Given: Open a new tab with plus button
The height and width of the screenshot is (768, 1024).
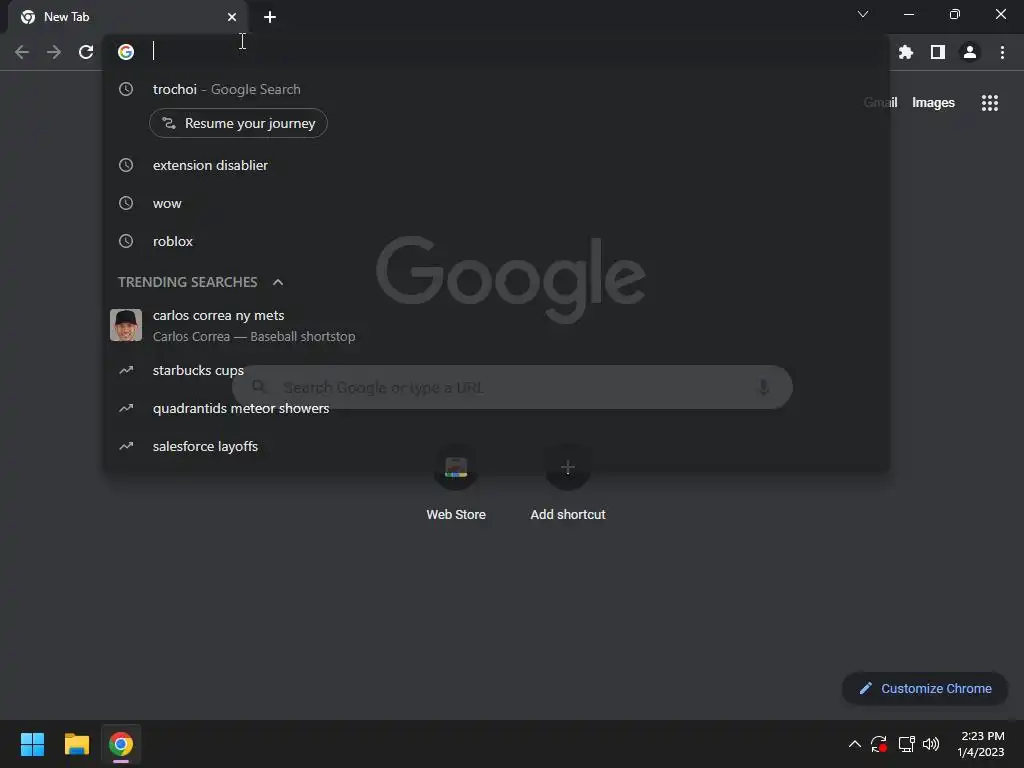Looking at the screenshot, I should pos(270,17).
